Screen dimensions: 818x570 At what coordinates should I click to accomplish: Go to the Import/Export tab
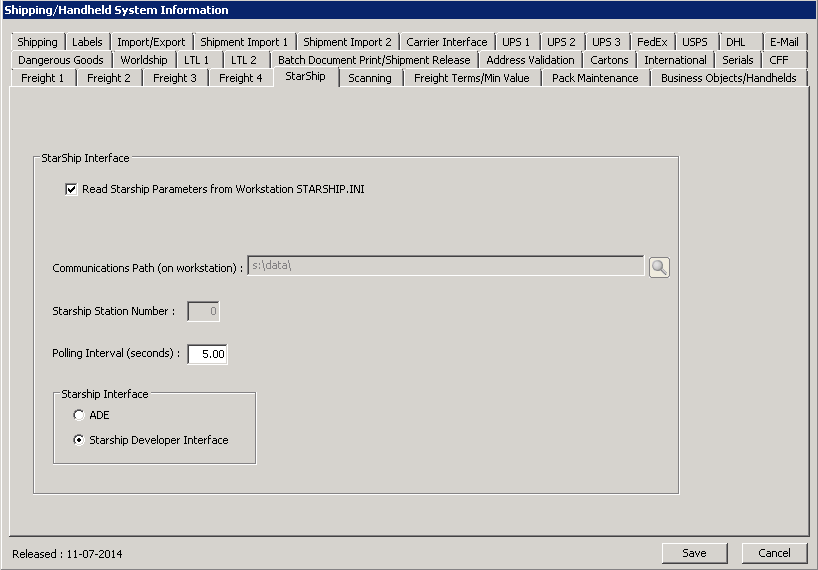(x=151, y=42)
